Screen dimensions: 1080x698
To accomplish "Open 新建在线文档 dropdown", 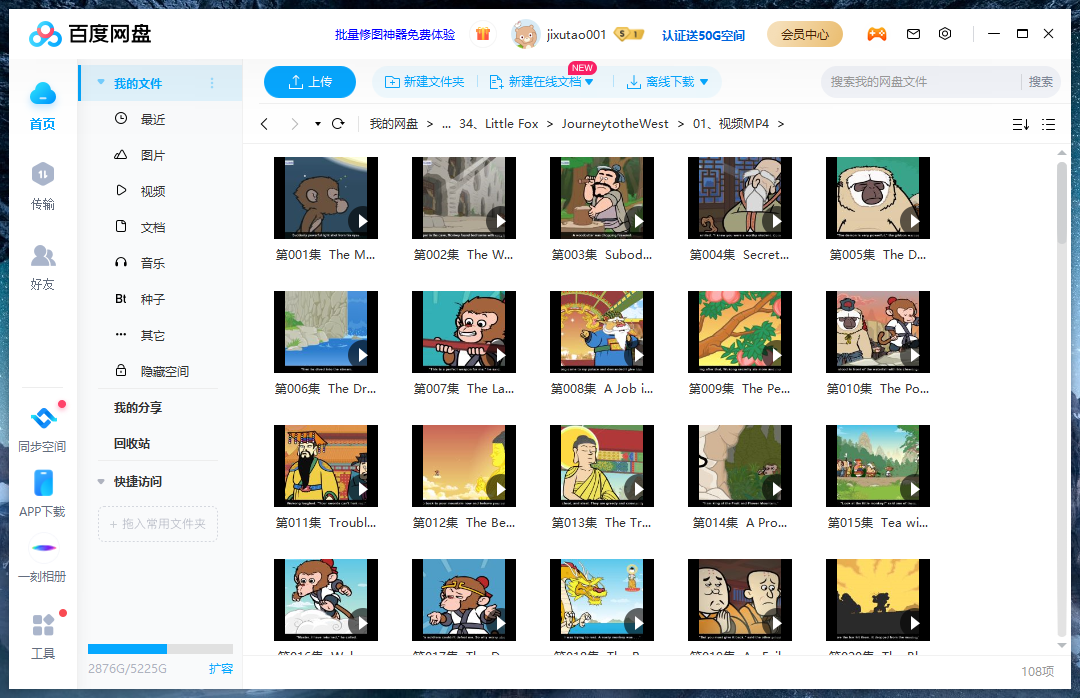I will [590, 82].
